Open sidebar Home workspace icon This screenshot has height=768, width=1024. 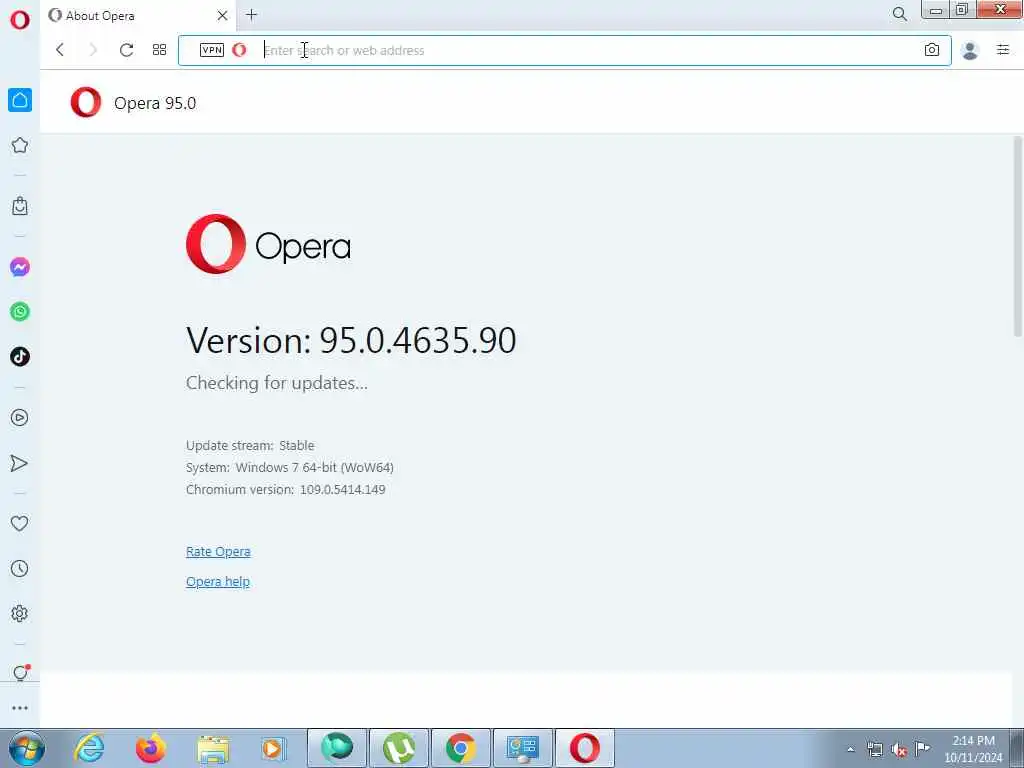[x=20, y=100]
